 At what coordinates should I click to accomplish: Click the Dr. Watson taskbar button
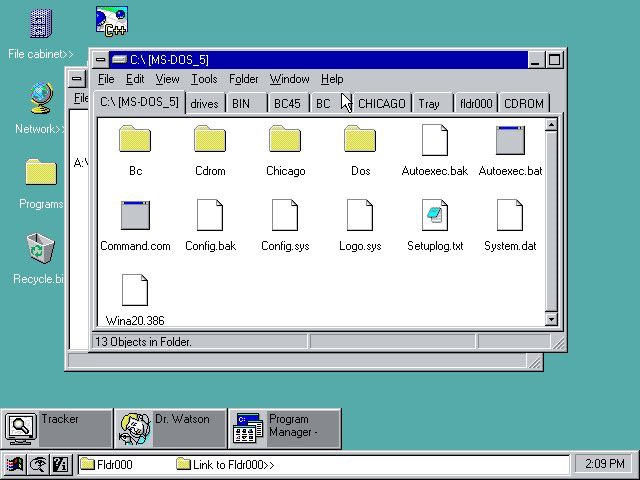pyautogui.click(x=169, y=428)
